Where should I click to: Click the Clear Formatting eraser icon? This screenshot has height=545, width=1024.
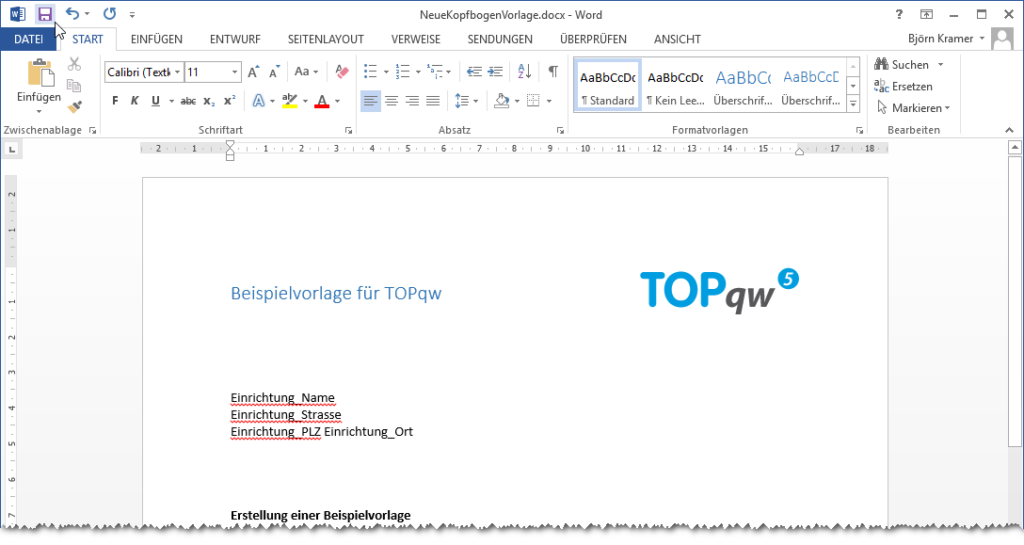point(342,72)
